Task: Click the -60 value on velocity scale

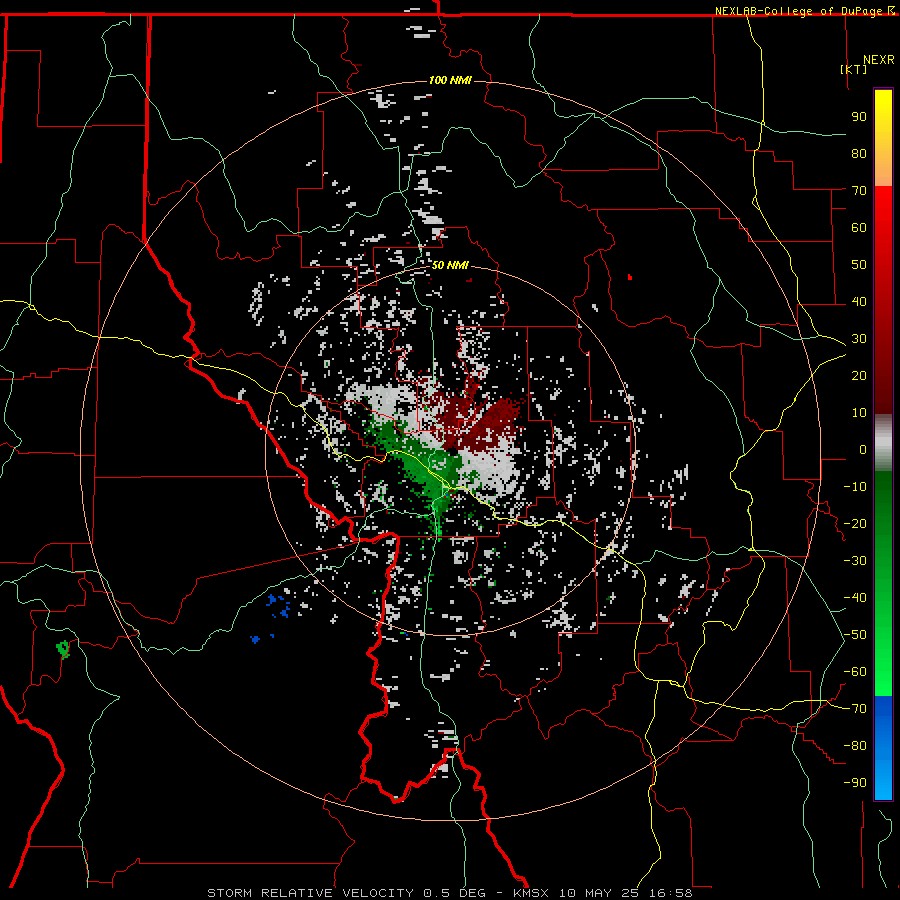Action: click(x=855, y=672)
